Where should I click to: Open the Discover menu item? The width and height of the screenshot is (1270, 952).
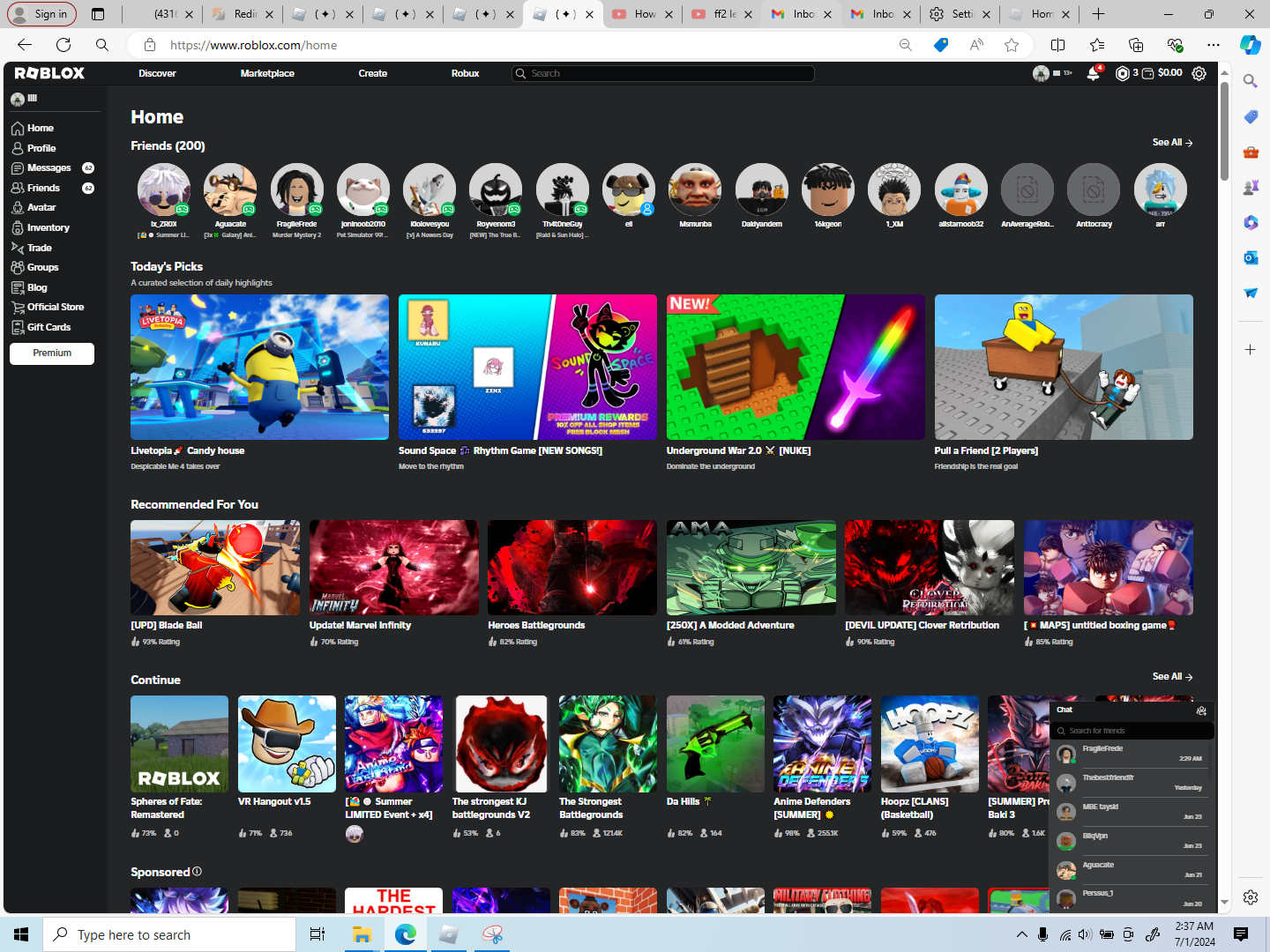(x=157, y=73)
